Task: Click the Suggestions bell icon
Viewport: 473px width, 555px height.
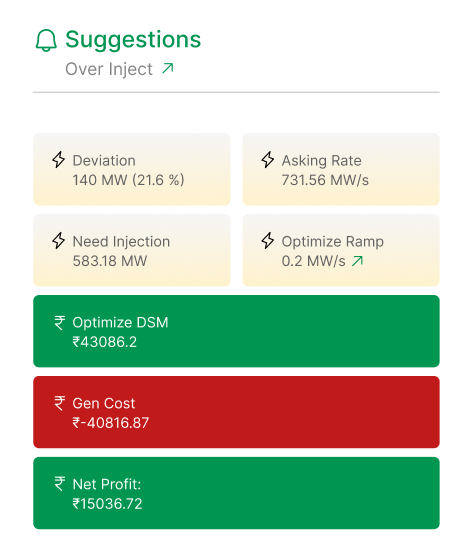Action: pos(46,40)
